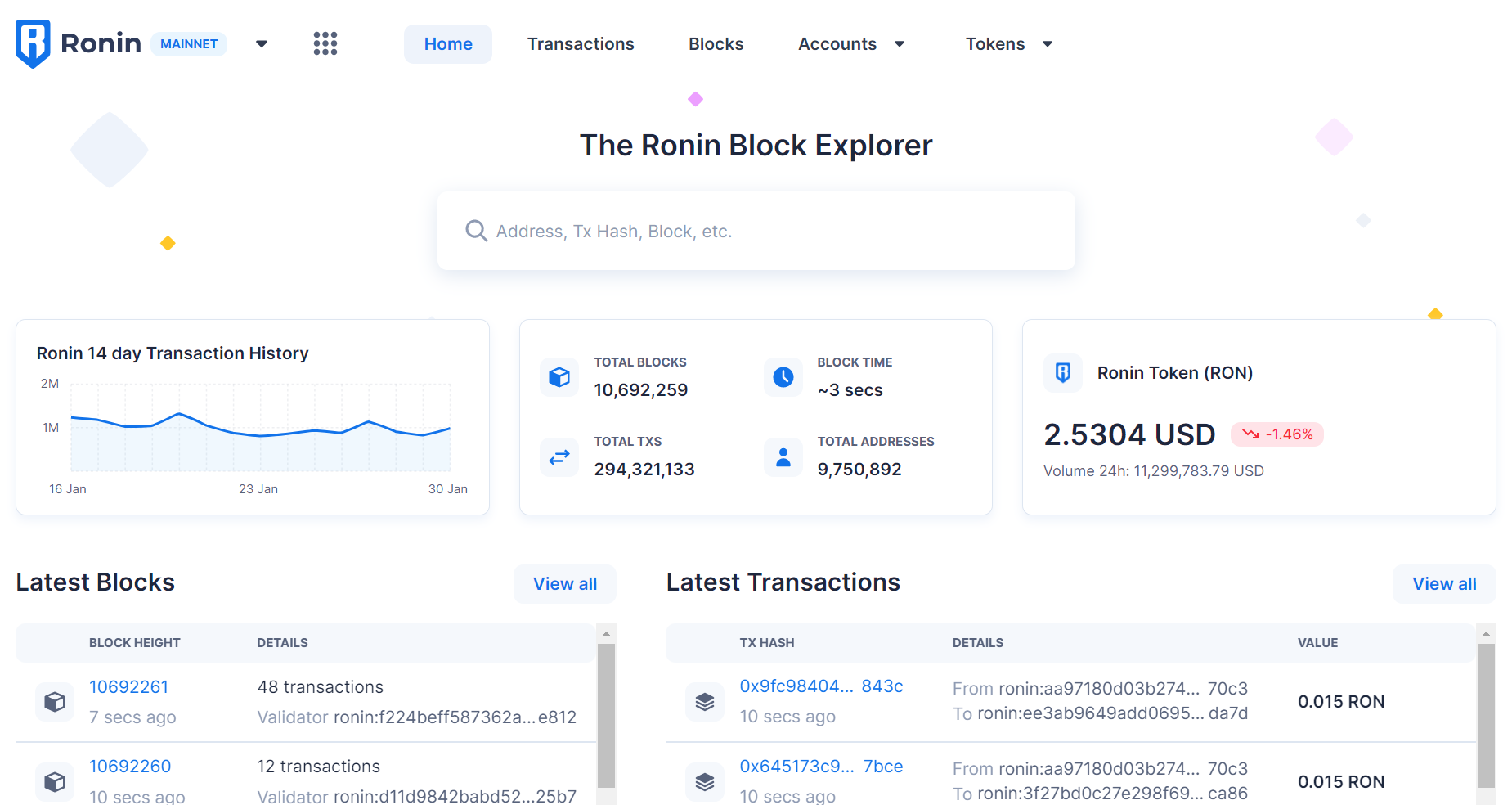Click the Total TXS arrows icon
Screen dimensions: 1512x805
pos(559,457)
